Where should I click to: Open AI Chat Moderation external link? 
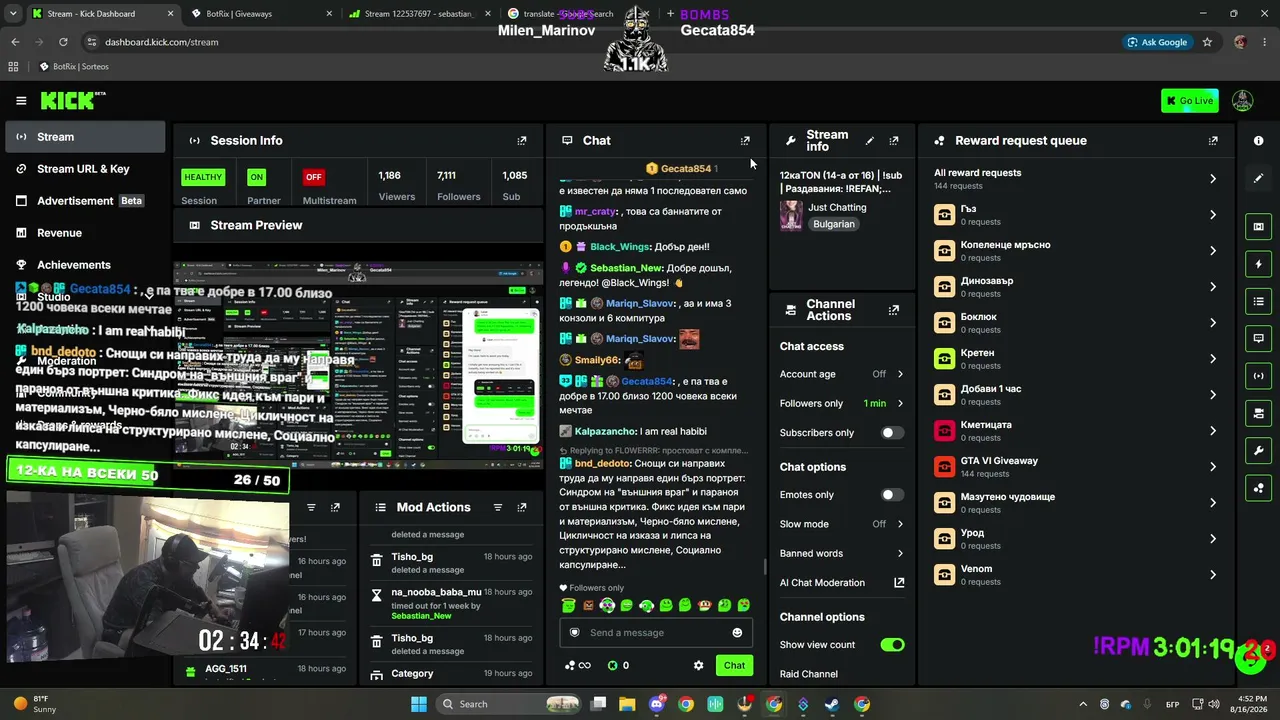[899, 583]
